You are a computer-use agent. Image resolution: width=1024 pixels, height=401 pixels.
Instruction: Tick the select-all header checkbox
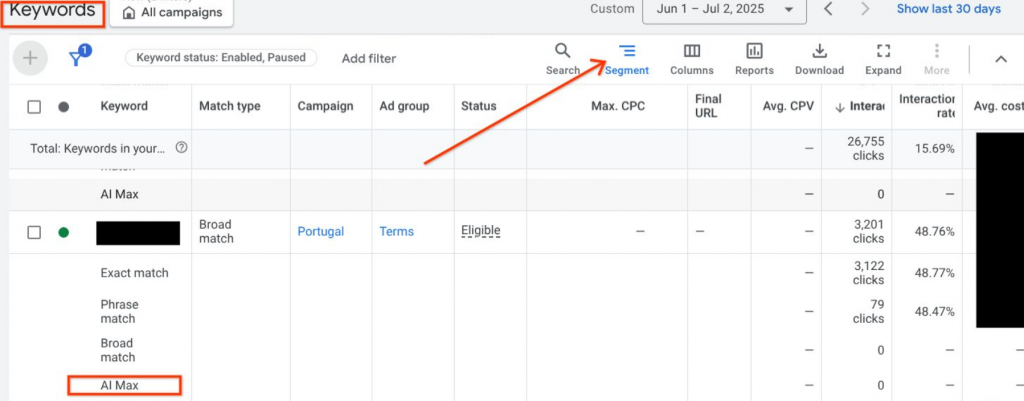tap(34, 107)
